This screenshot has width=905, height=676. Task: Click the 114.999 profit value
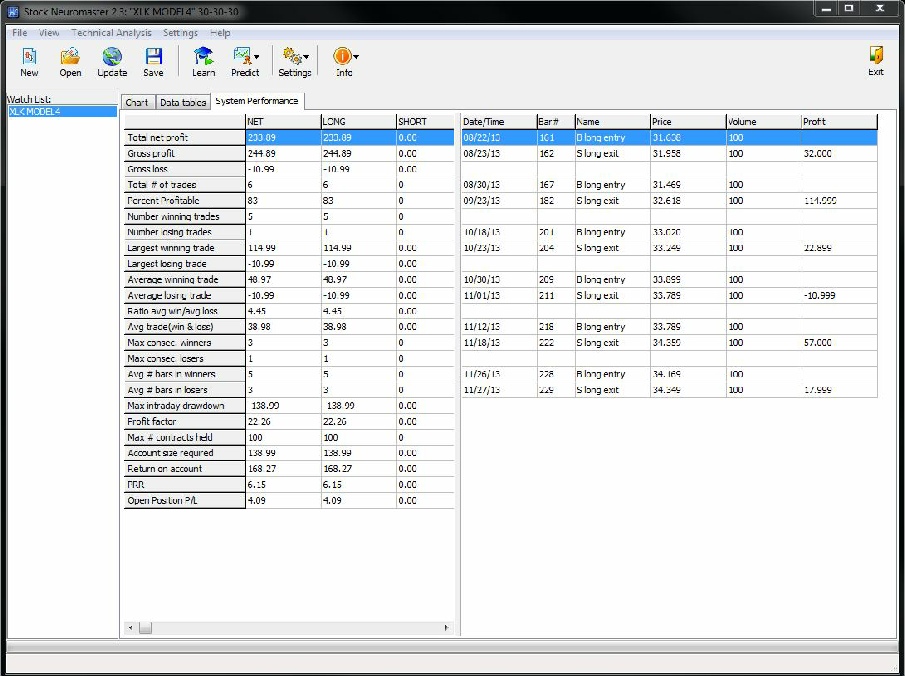coord(820,201)
